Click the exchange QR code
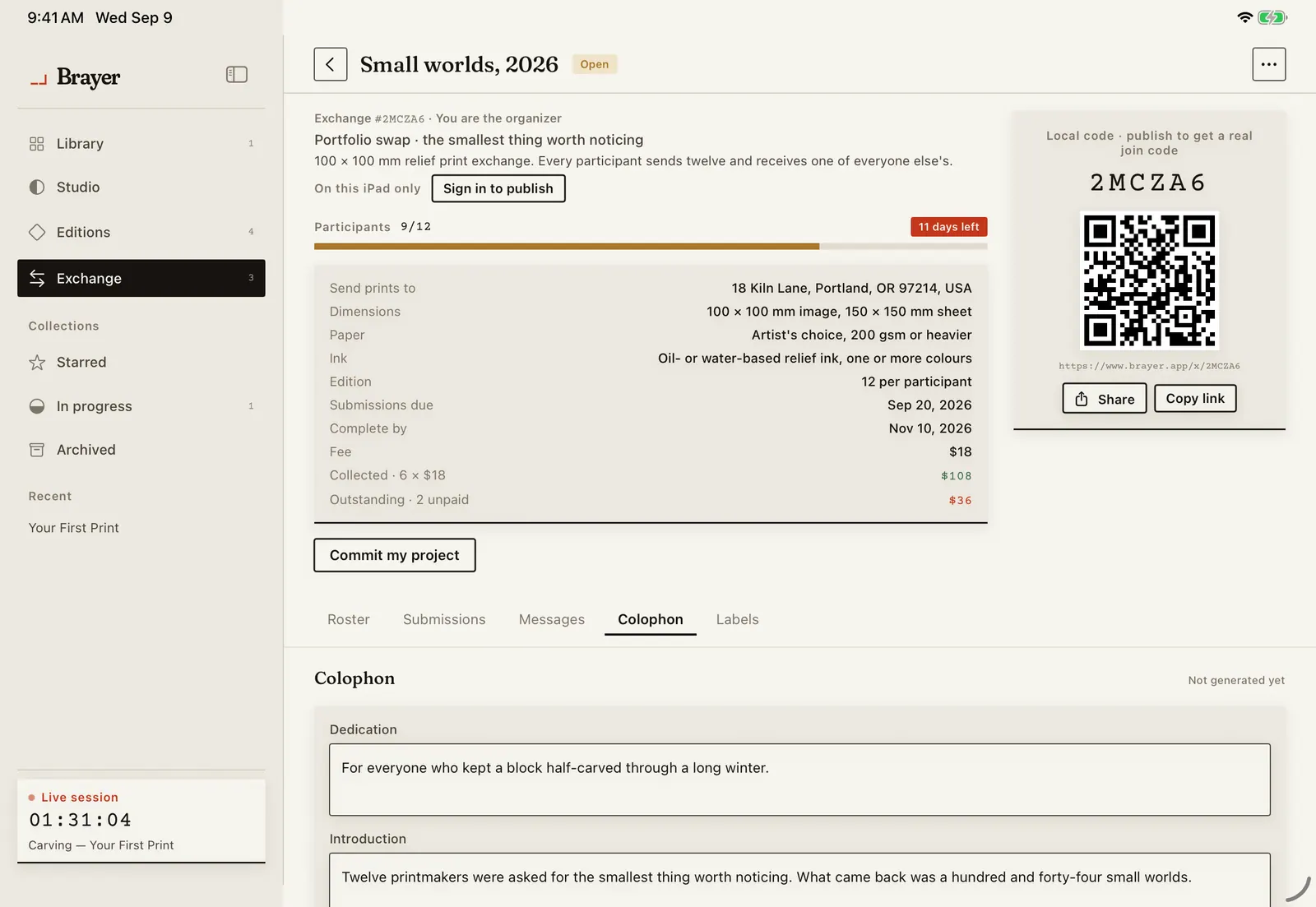This screenshot has width=1316, height=907. click(1149, 280)
